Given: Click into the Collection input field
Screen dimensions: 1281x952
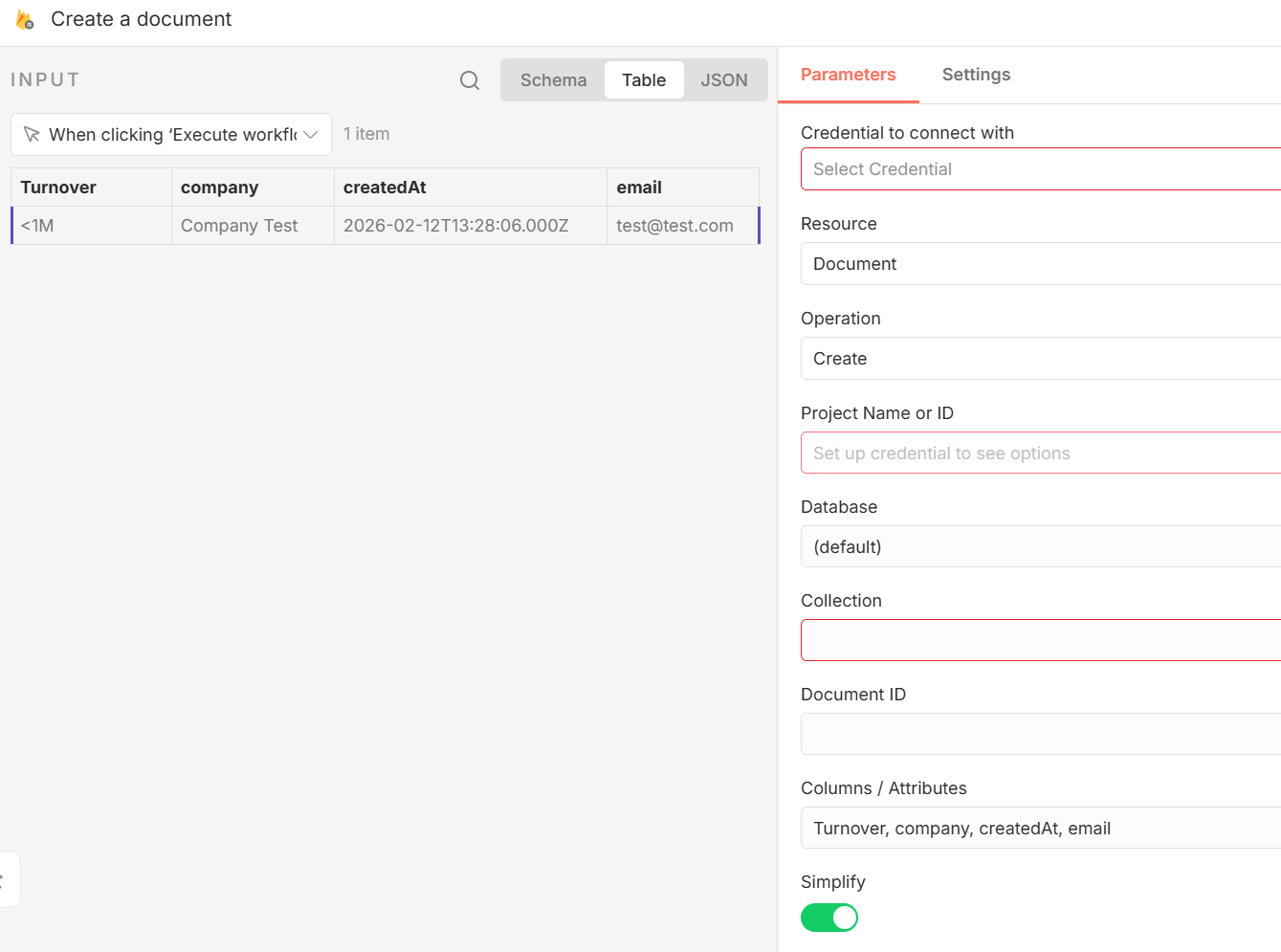Looking at the screenshot, I should [1040, 640].
